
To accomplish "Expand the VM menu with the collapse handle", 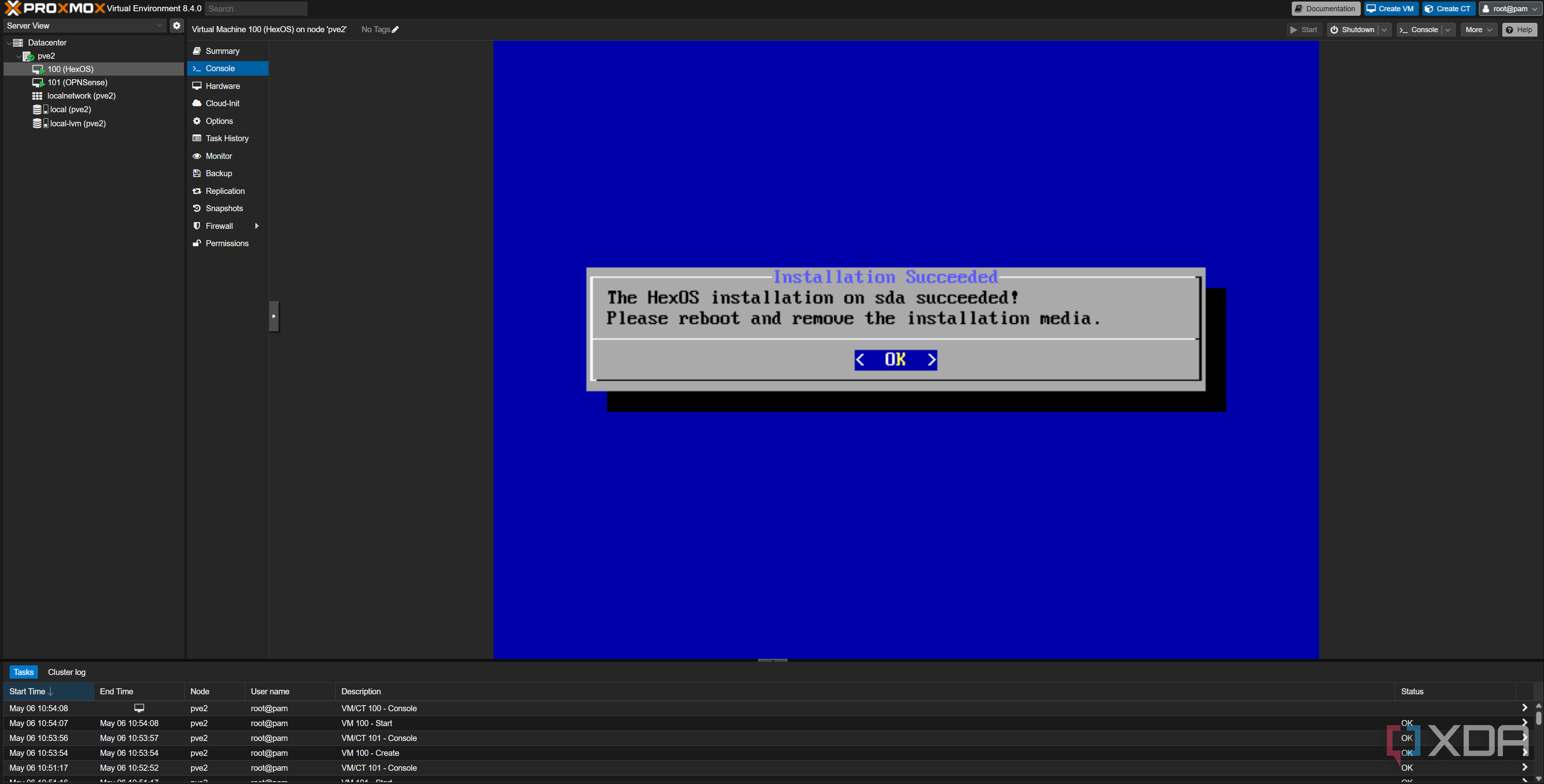I will coord(274,316).
